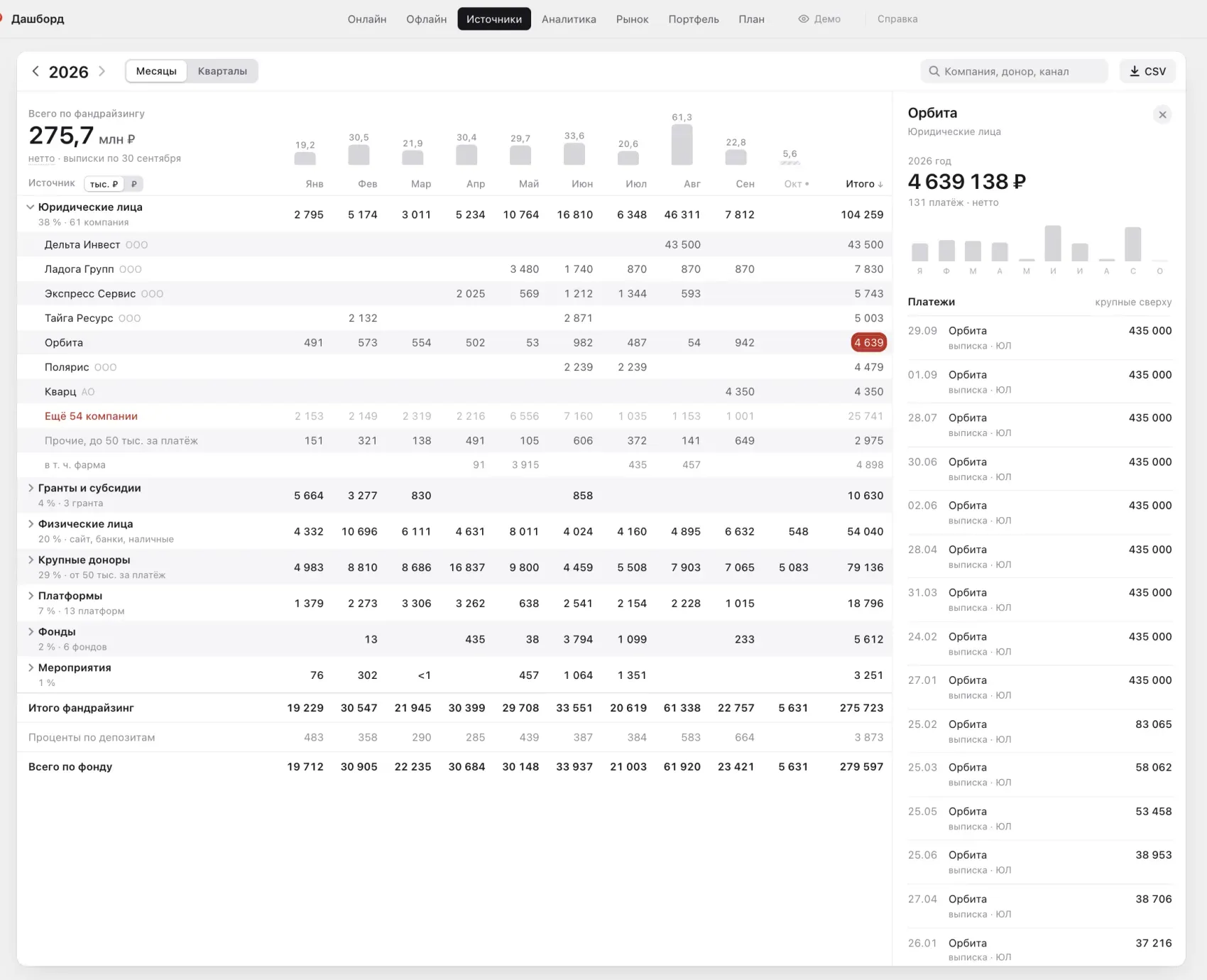Open the Офлайн tab
The image size is (1207, 980).
click(427, 19)
